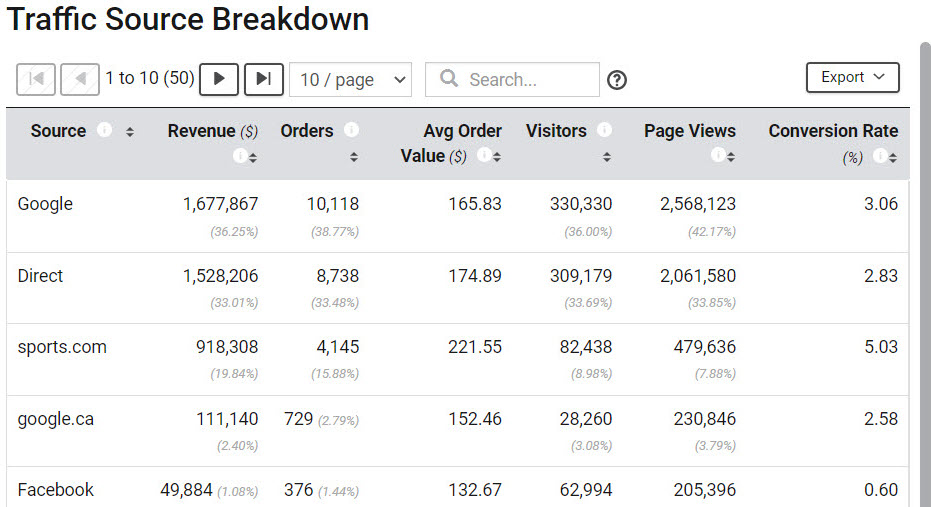The width and height of the screenshot is (931, 507).
Task: Click the Orders column header label
Action: tap(307, 131)
